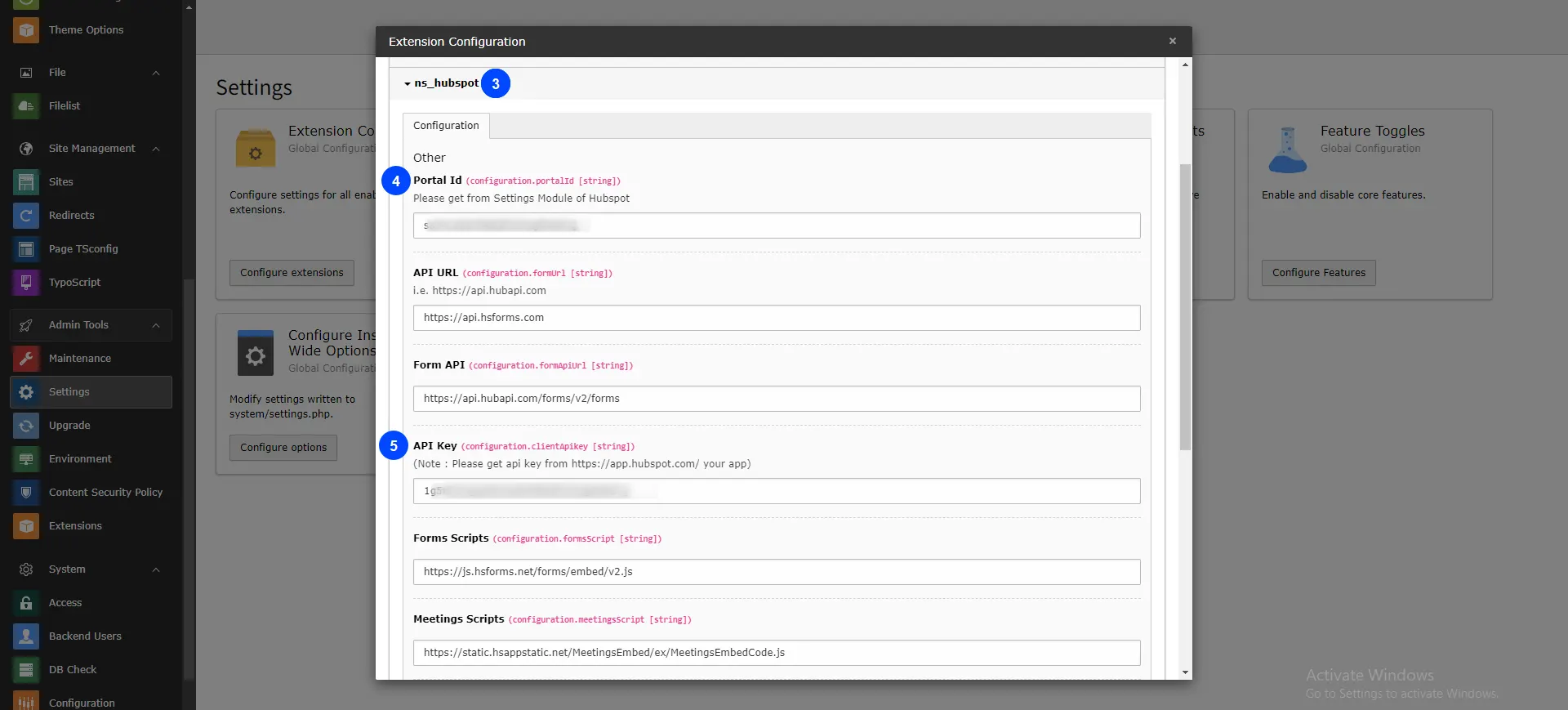Open Content Security Policy shield icon
Screen dimensions: 1568x710
[26, 493]
